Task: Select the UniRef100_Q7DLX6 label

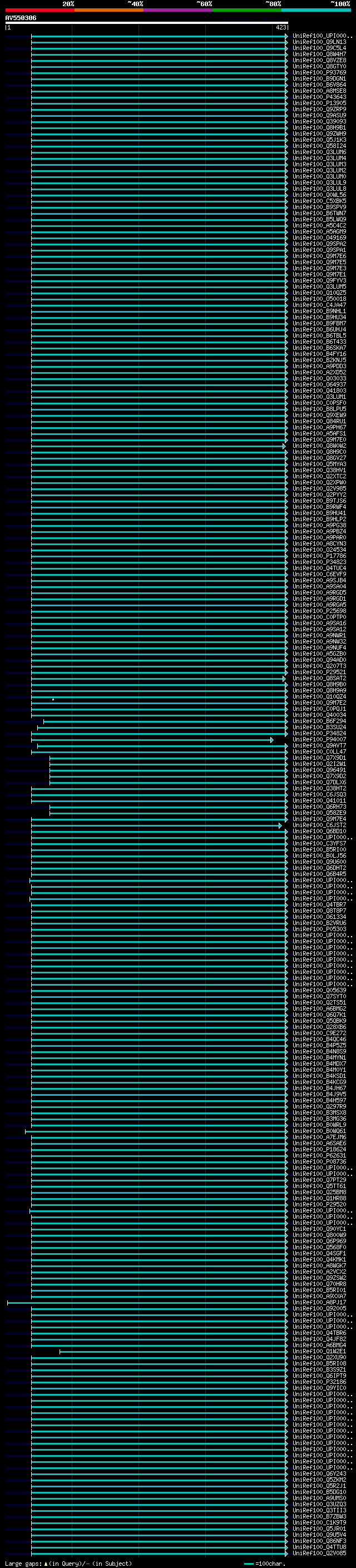Action: (319, 782)
